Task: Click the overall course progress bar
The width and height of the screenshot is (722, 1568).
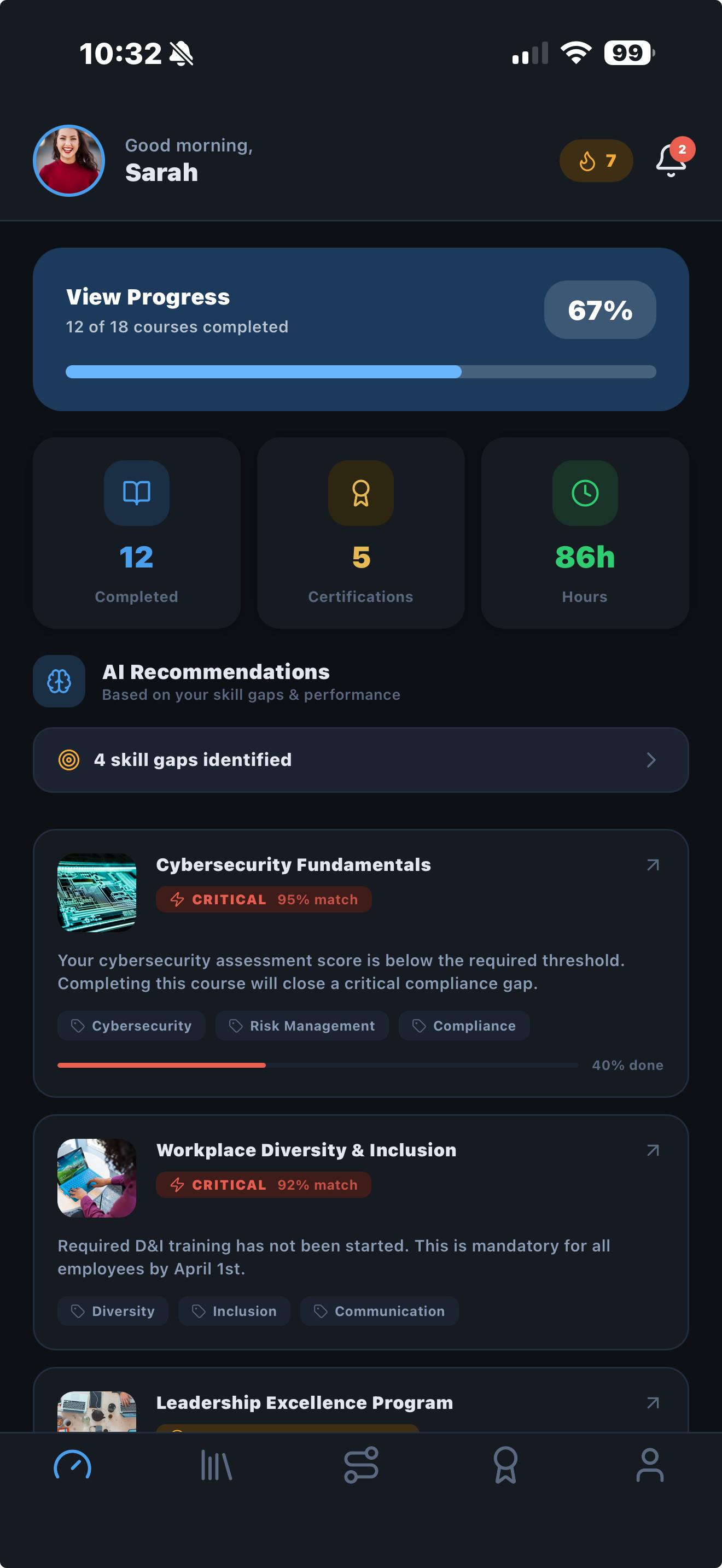Action: click(360, 372)
